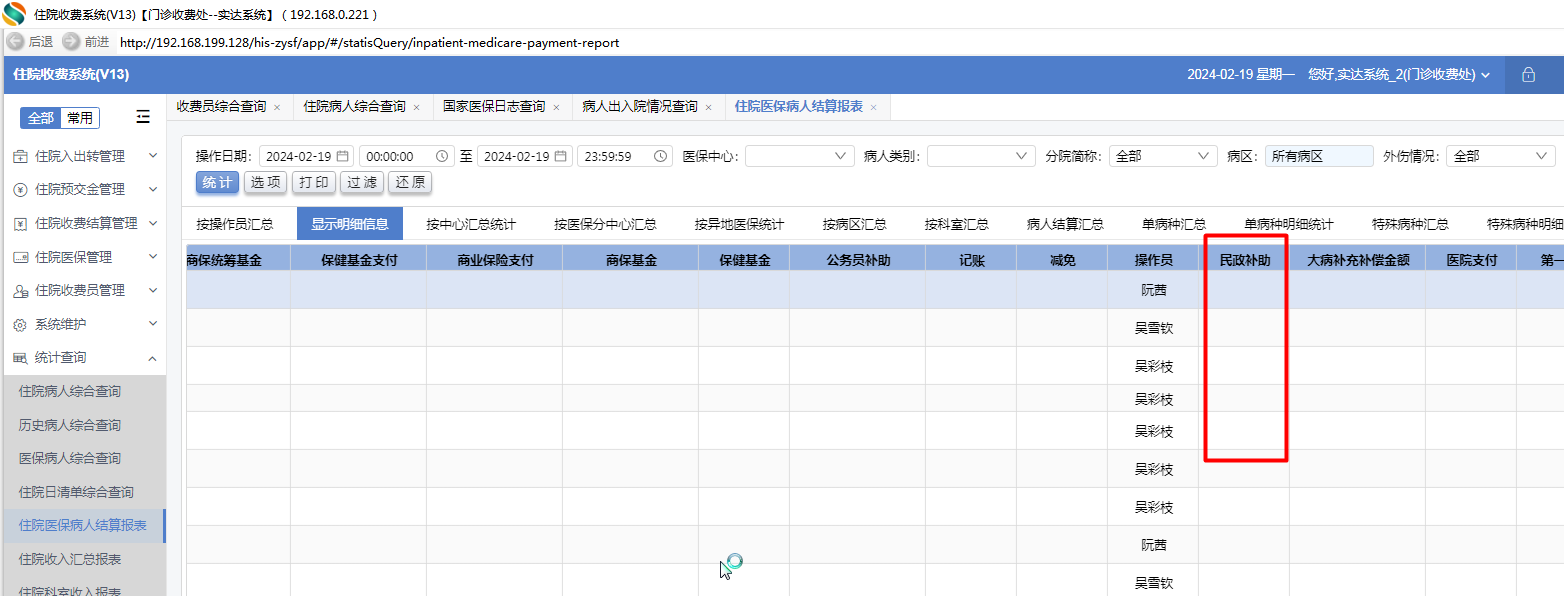This screenshot has height=596, width=1564.
Task: Select 单病种汇总 report tab
Action: click(x=1174, y=224)
